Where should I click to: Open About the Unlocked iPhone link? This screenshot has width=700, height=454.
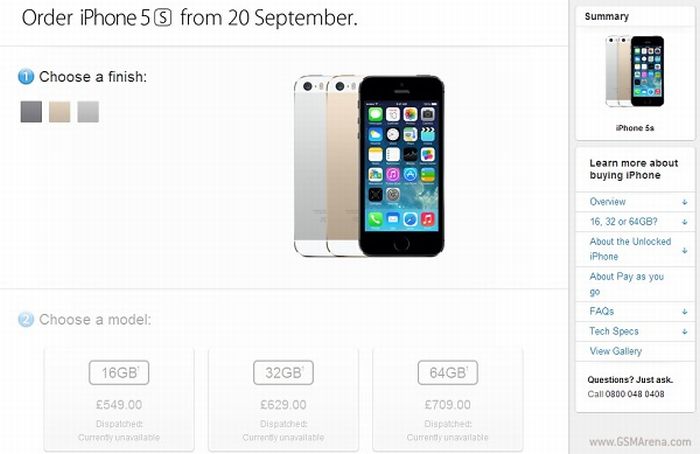coord(630,249)
